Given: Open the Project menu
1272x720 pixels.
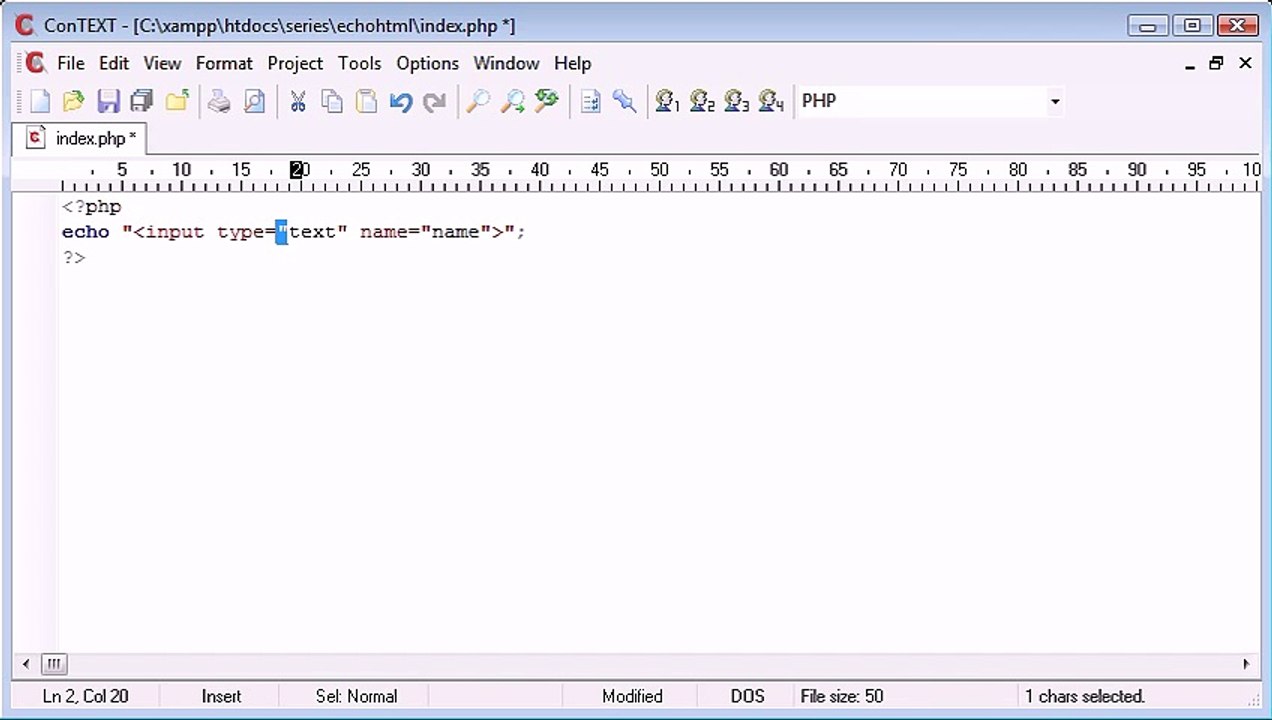Looking at the screenshot, I should [x=295, y=63].
